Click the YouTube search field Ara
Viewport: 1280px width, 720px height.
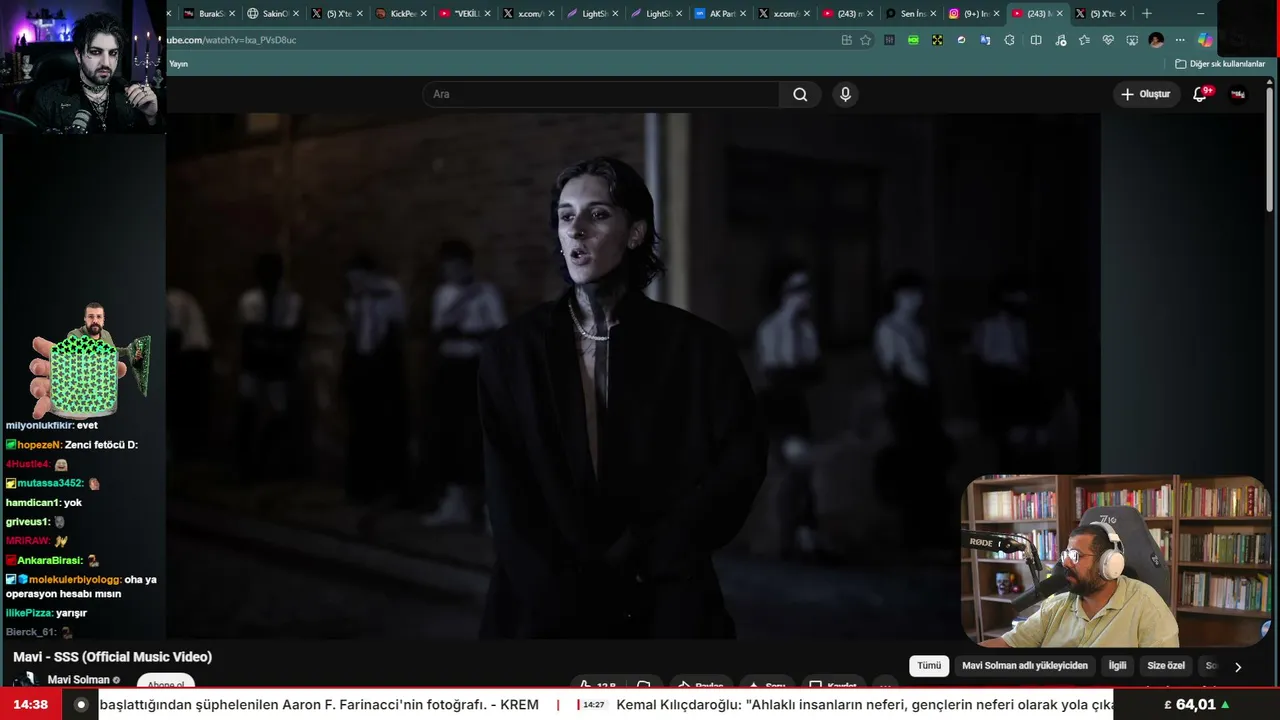coord(601,94)
